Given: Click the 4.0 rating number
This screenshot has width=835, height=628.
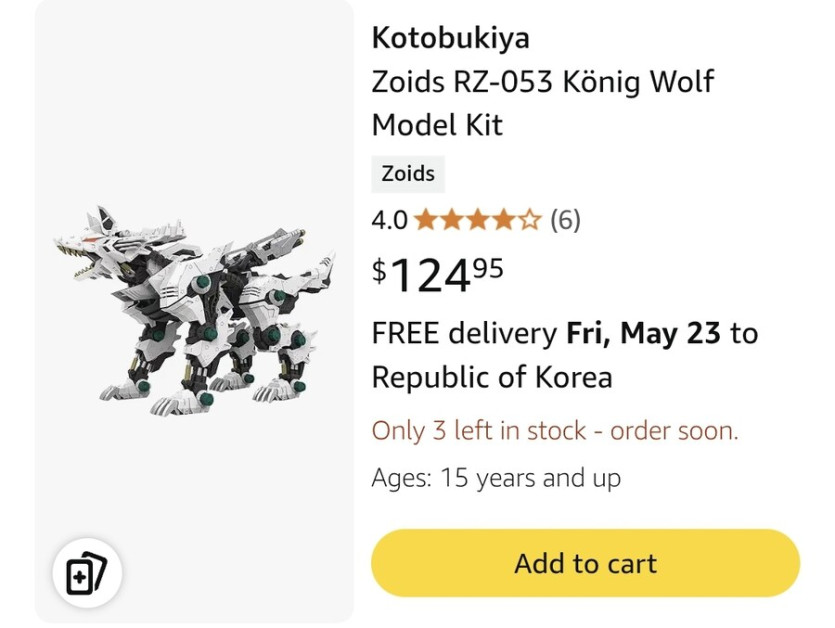Looking at the screenshot, I should coord(389,220).
